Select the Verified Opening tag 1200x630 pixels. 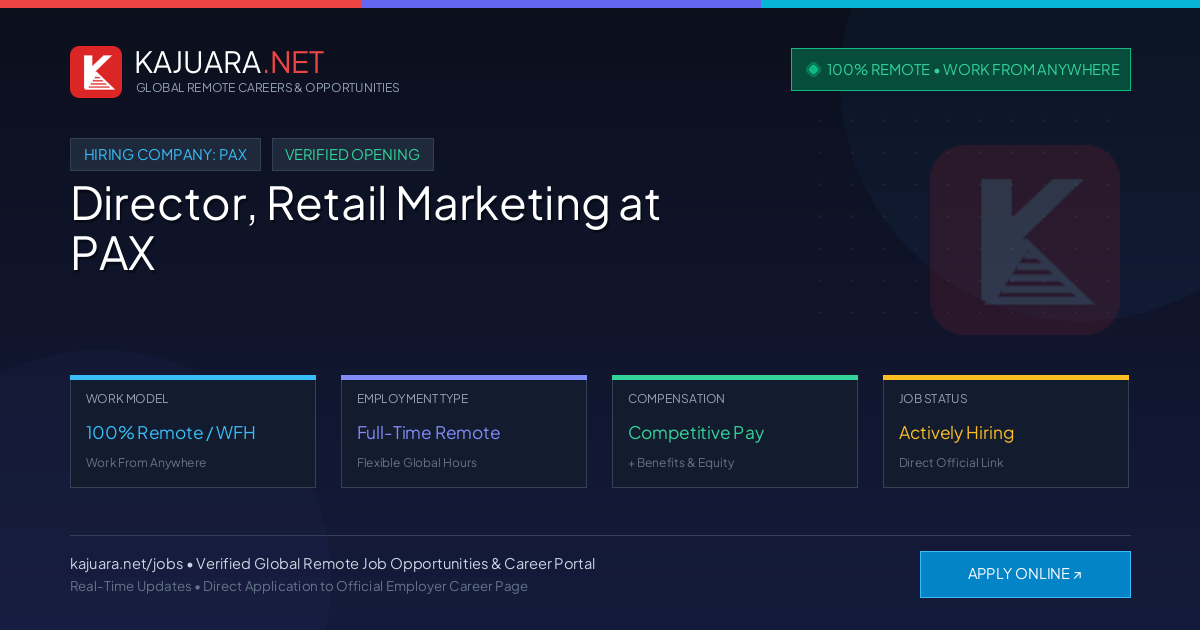click(353, 155)
